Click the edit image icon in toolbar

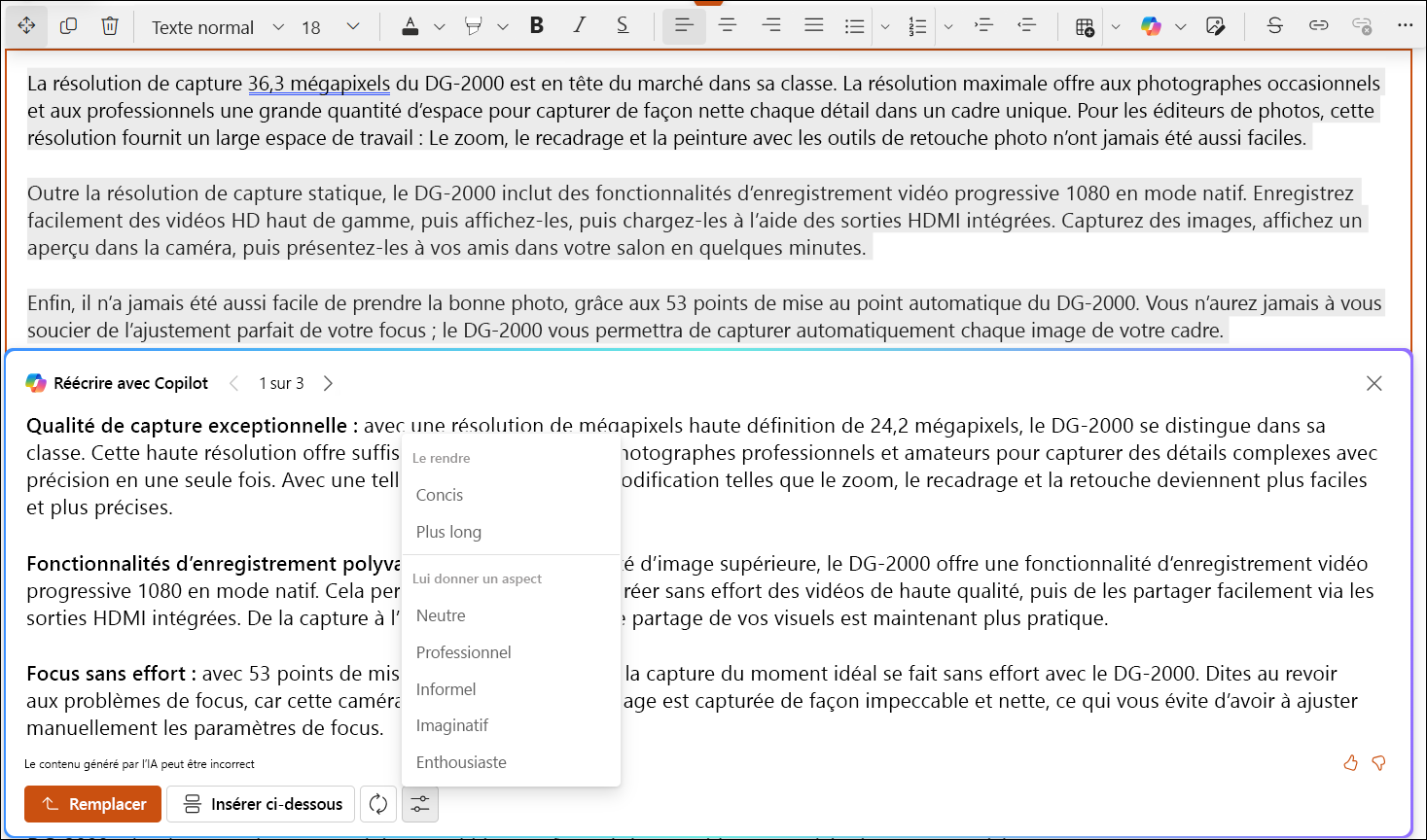1215,26
